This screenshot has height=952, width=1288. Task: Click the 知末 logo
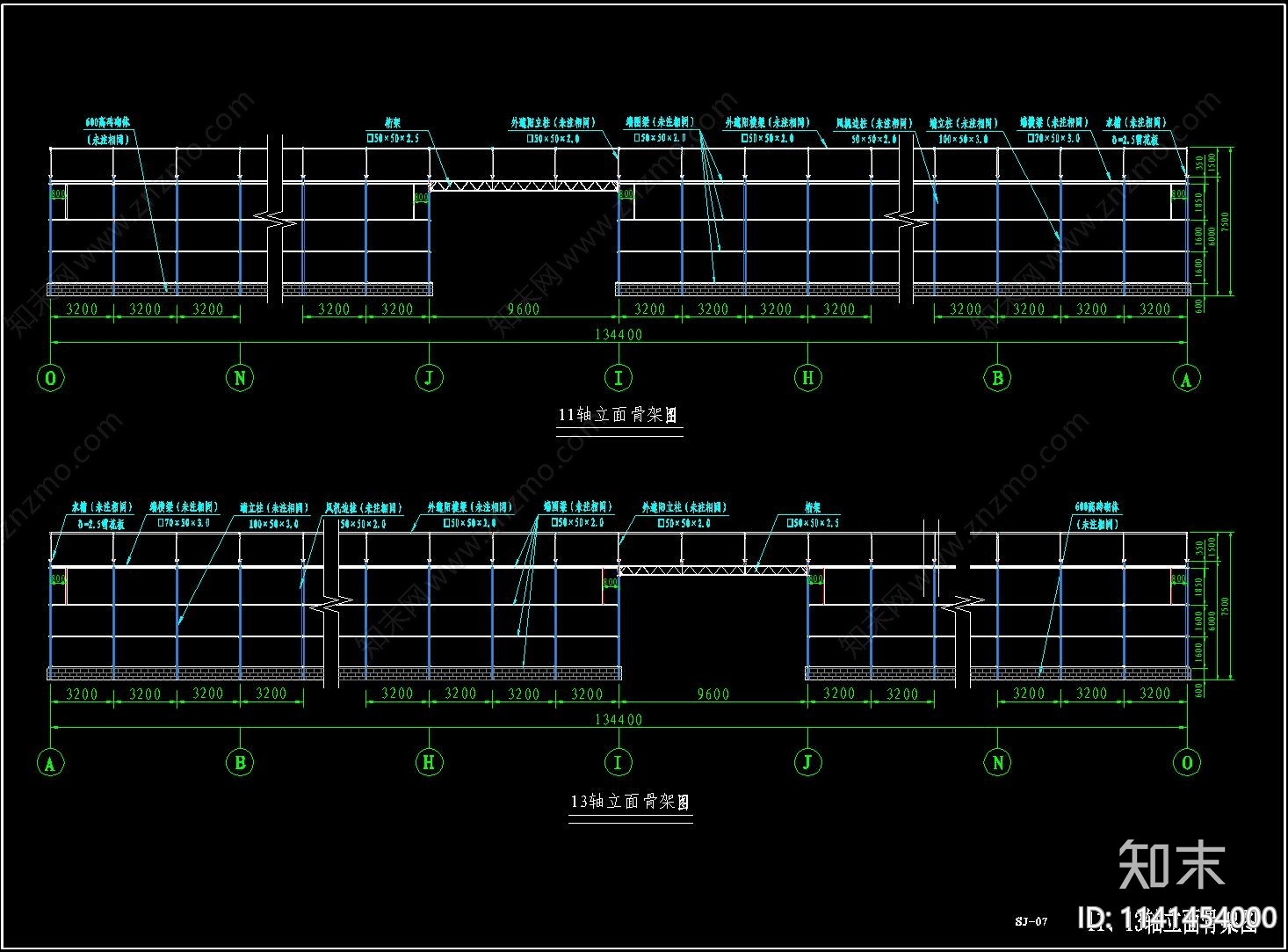[1171, 864]
